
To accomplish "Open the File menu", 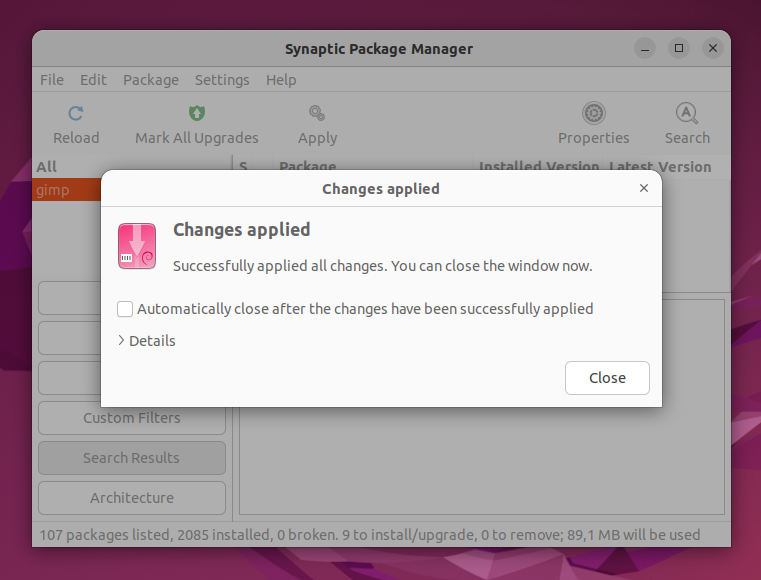I will (x=52, y=80).
